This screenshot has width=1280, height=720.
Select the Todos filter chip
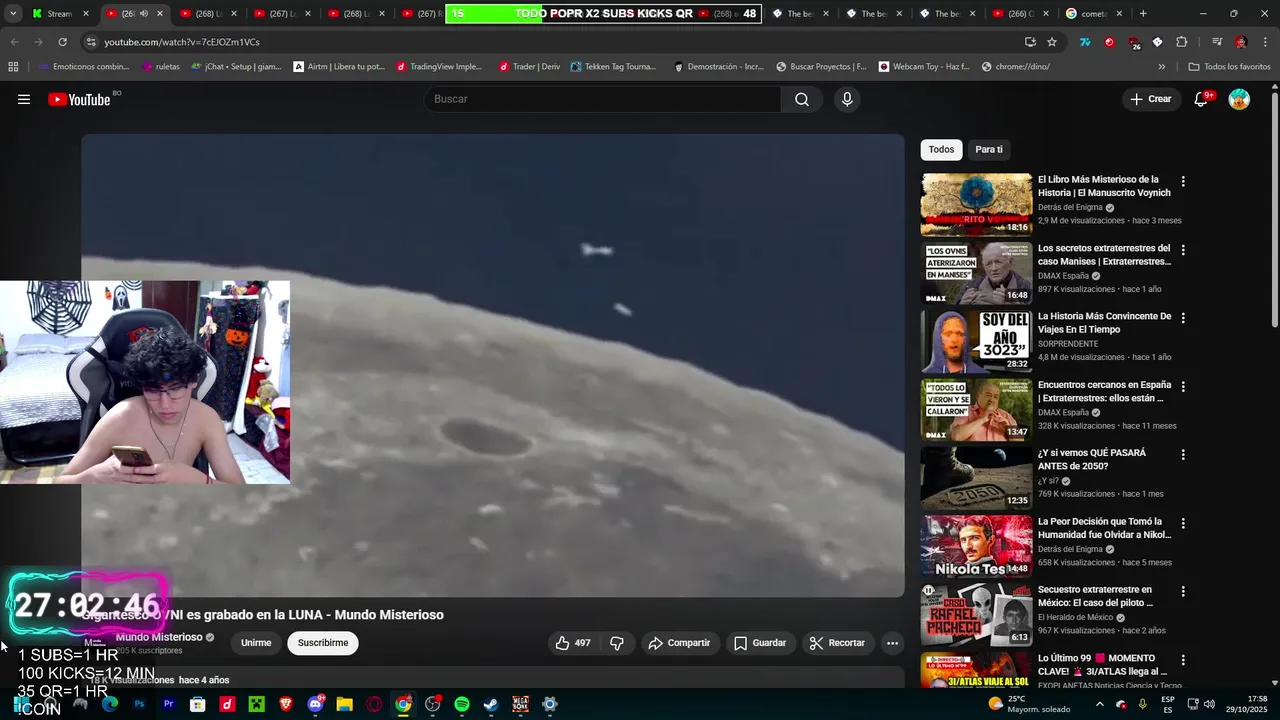[941, 149]
